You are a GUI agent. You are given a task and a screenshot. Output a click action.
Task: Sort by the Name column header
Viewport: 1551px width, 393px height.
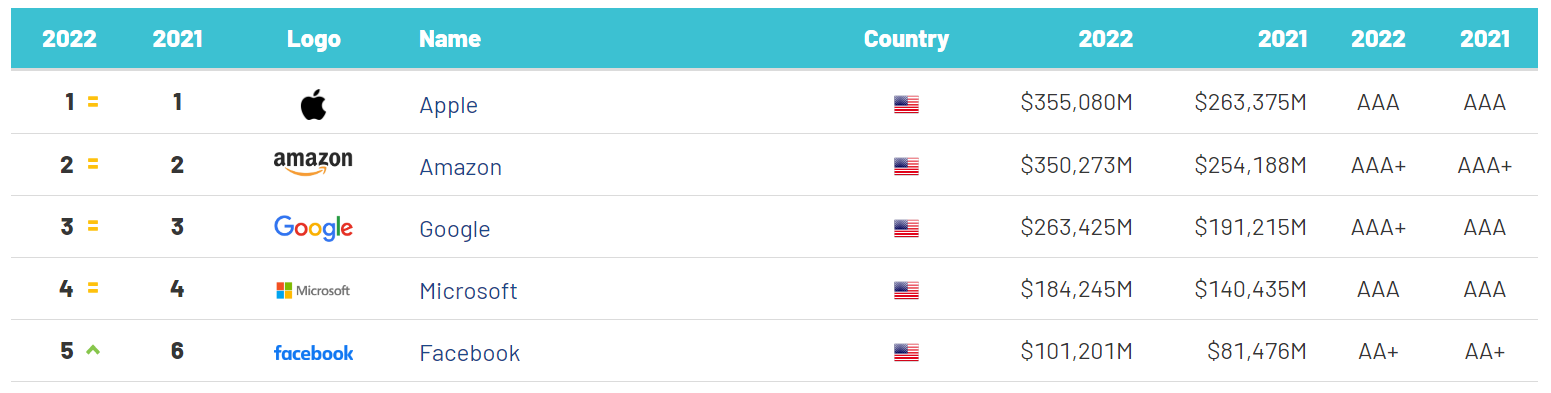450,39
